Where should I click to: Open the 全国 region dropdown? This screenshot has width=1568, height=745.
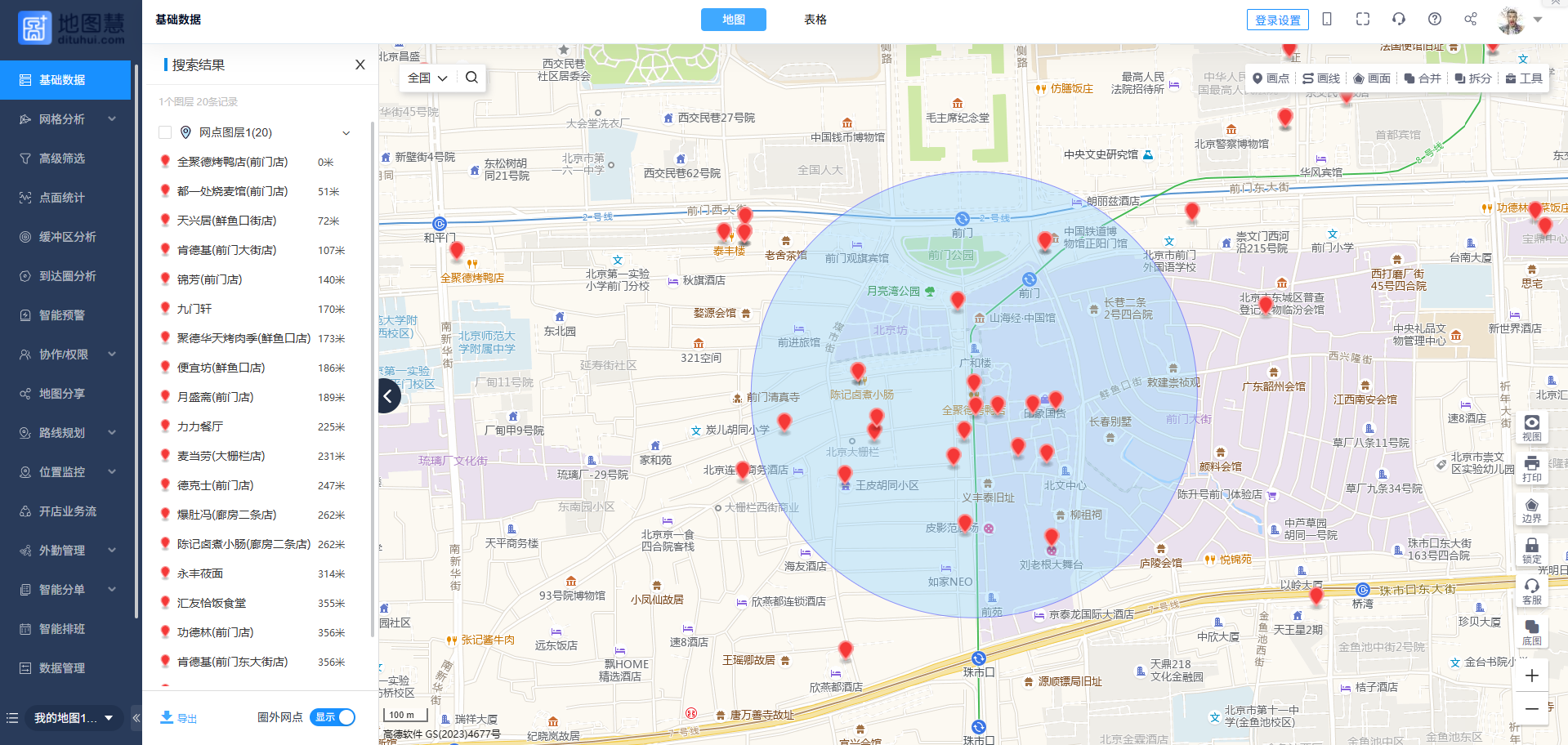(427, 78)
